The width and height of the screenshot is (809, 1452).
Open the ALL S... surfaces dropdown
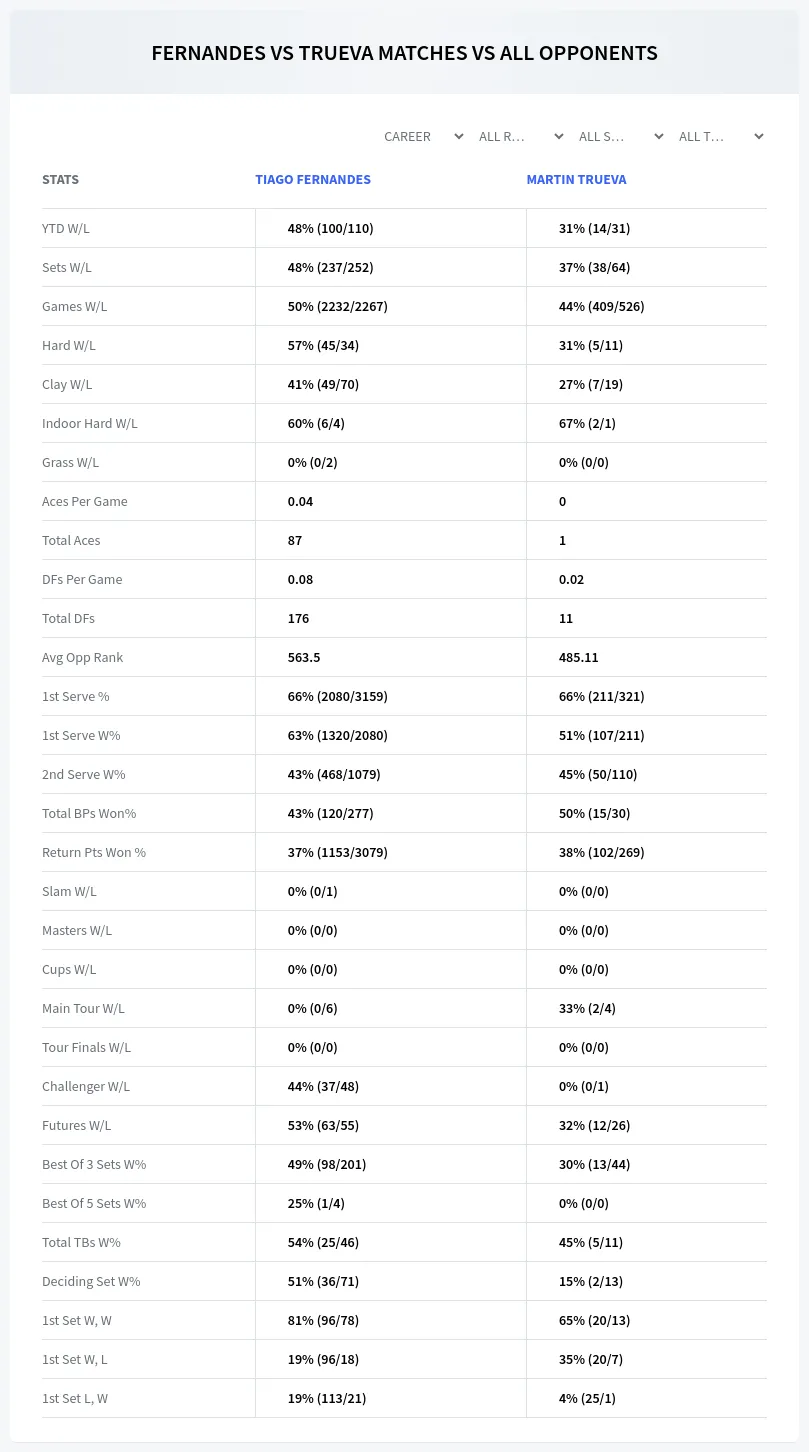point(621,136)
